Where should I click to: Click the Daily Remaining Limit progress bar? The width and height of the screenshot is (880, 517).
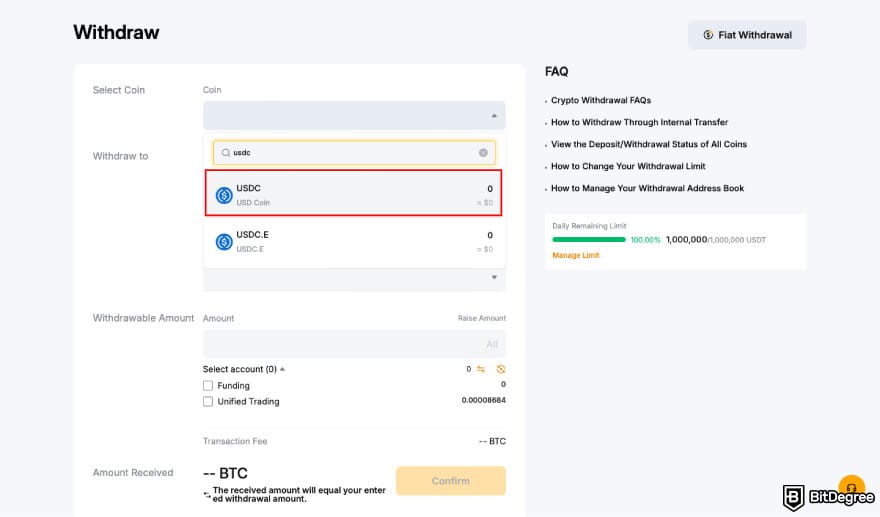pos(589,240)
